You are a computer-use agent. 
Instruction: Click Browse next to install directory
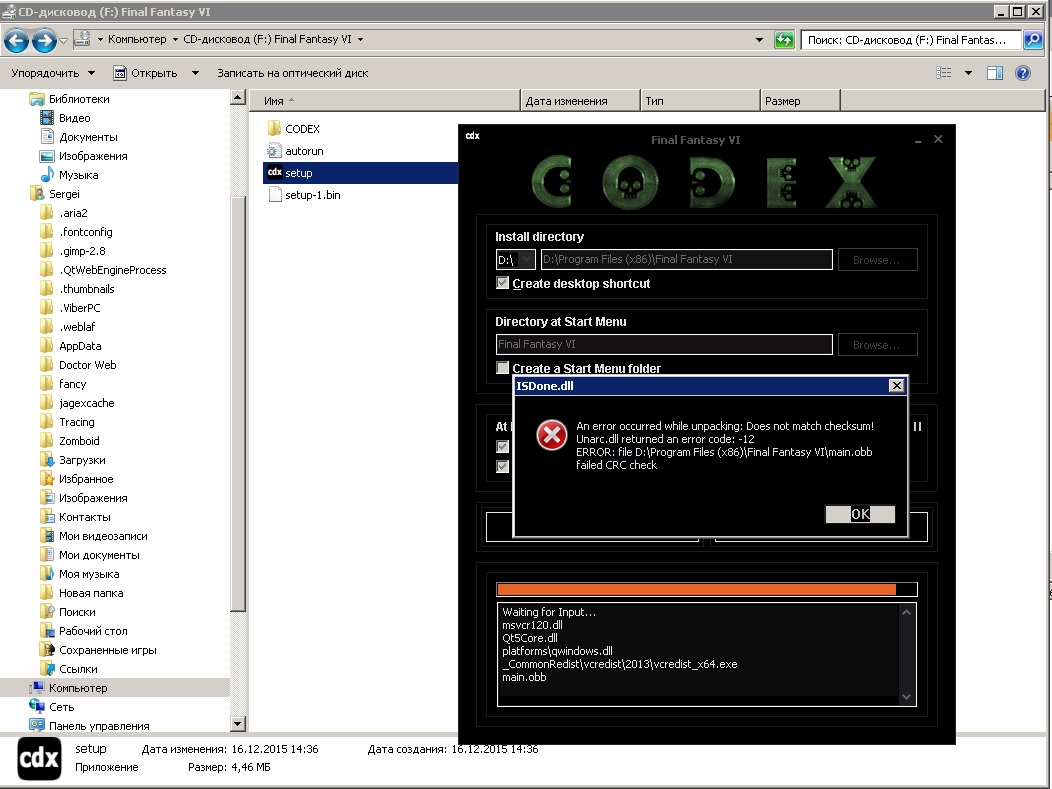(x=877, y=260)
